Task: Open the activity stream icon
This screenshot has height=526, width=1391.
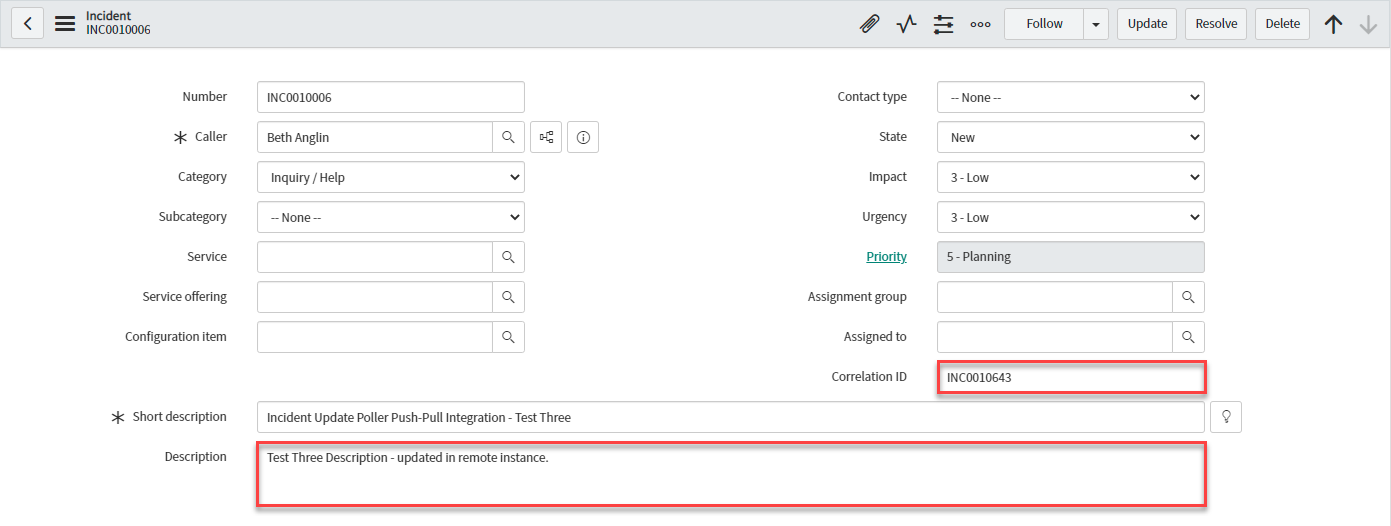Action: 906,24
